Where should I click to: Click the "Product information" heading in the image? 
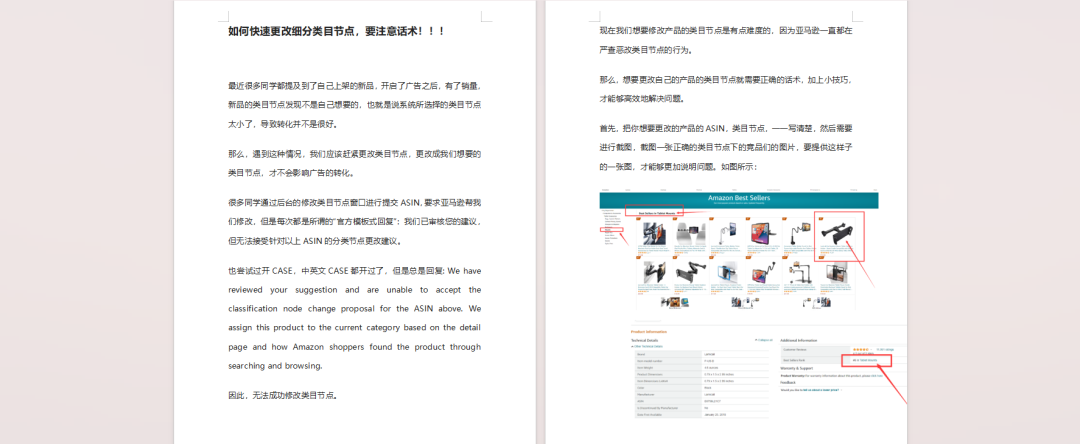coord(650,332)
